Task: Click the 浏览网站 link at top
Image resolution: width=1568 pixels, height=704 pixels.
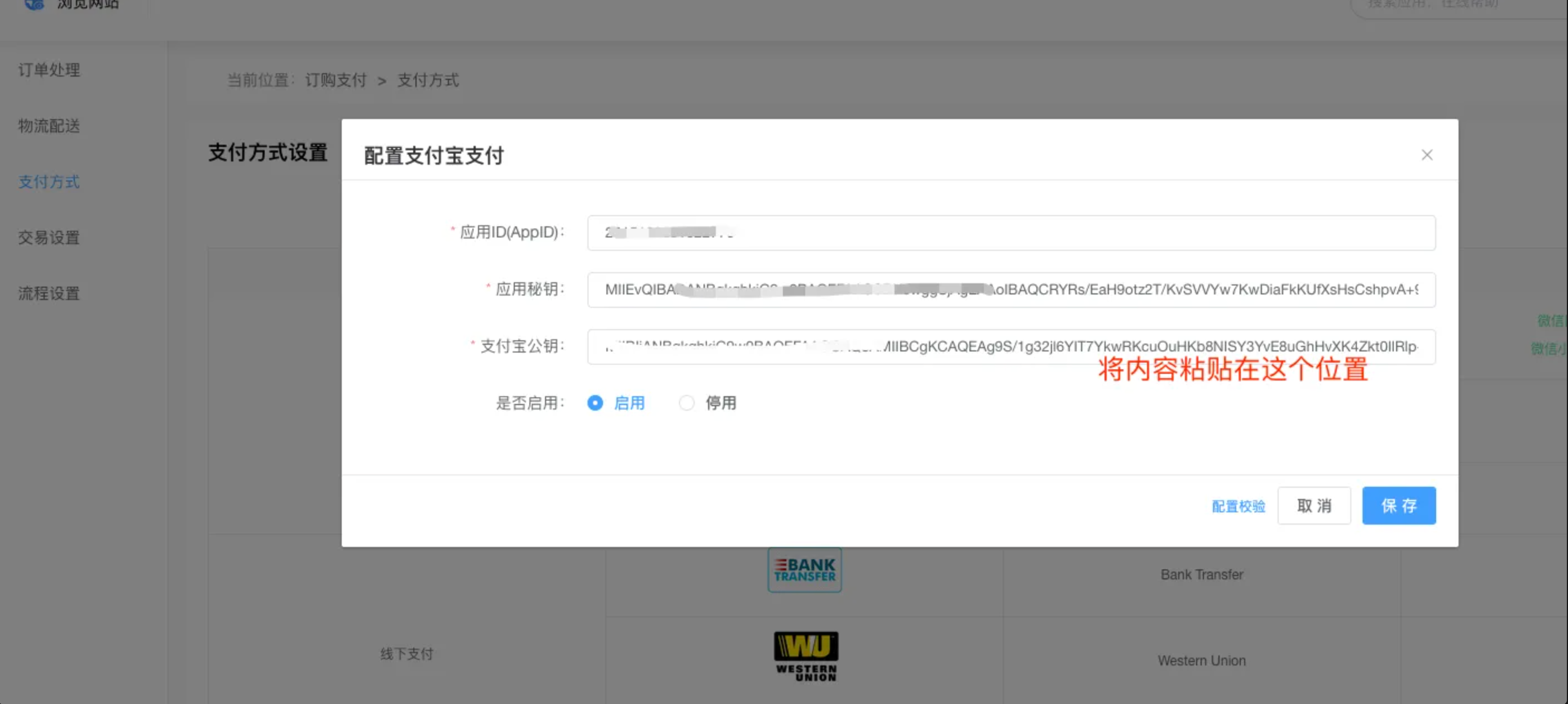Action: pos(88,4)
